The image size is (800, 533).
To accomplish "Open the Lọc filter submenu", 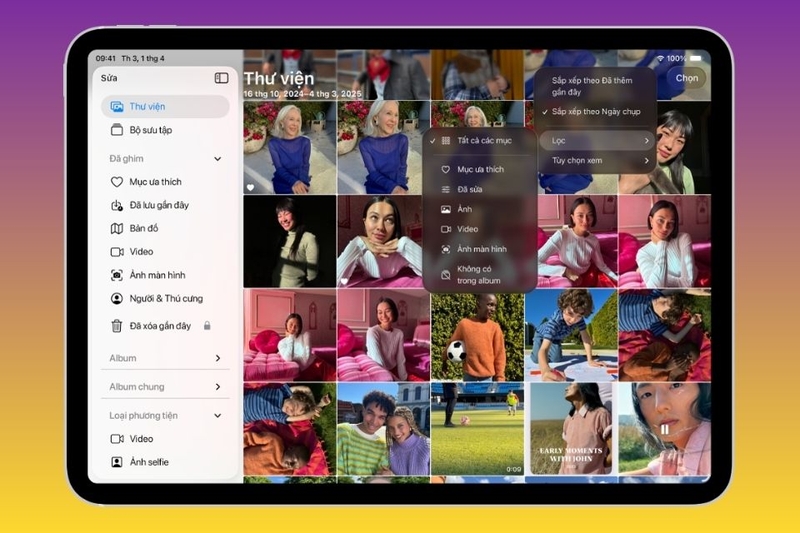I will [596, 141].
